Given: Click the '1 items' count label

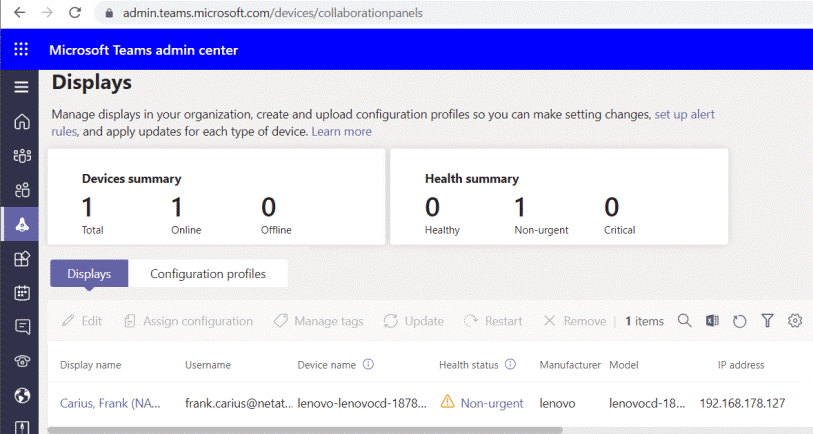Looking at the screenshot, I should point(644,321).
